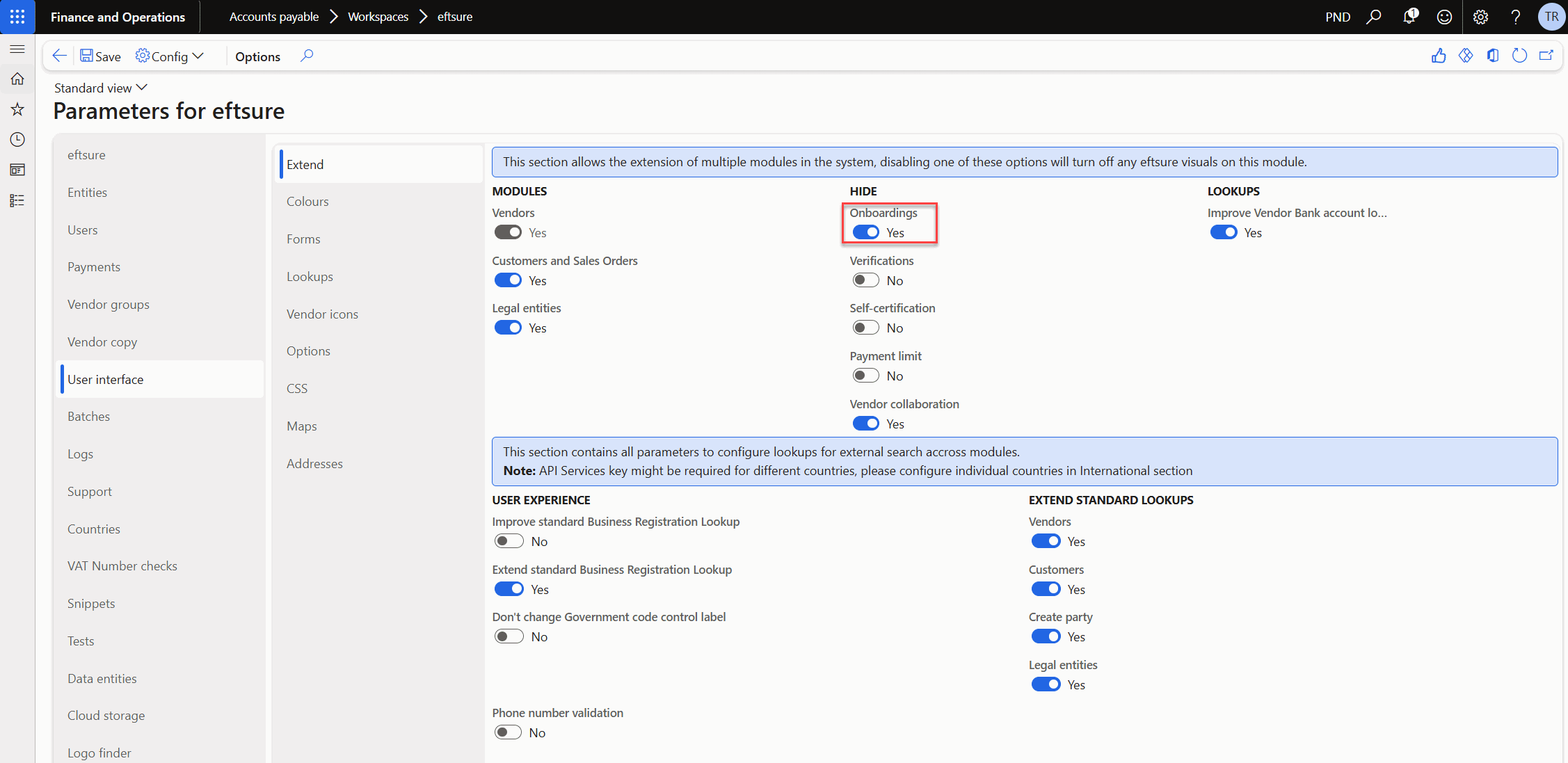Open Workspaces icon in the sidebar
Image resolution: width=1568 pixels, height=763 pixels.
coord(17,170)
